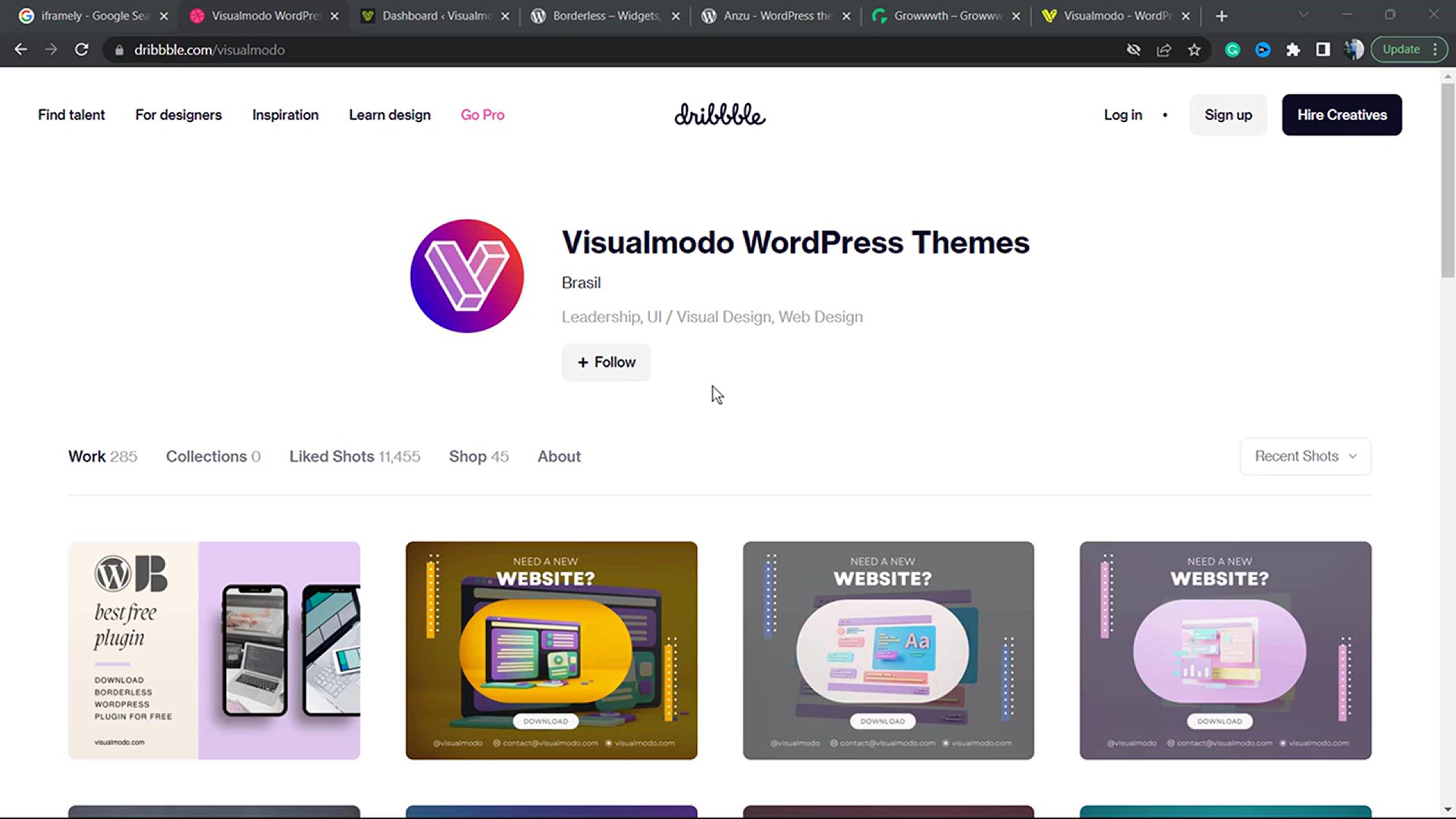Click the crossed-out eye icon in the address bar
This screenshot has height=819, width=1456.
1134,49
